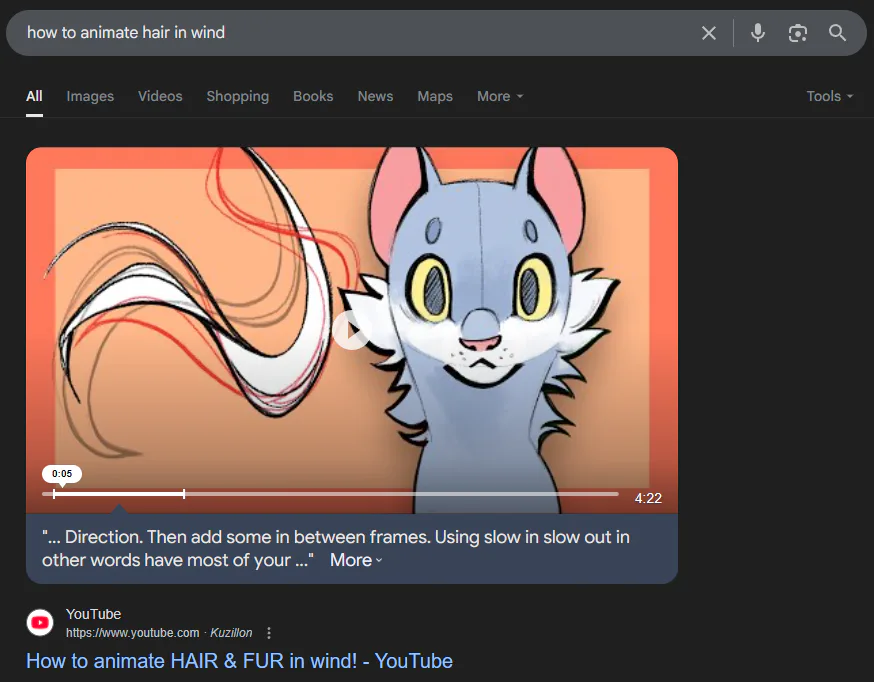
Task: Switch to the Images tab
Action: (x=90, y=96)
